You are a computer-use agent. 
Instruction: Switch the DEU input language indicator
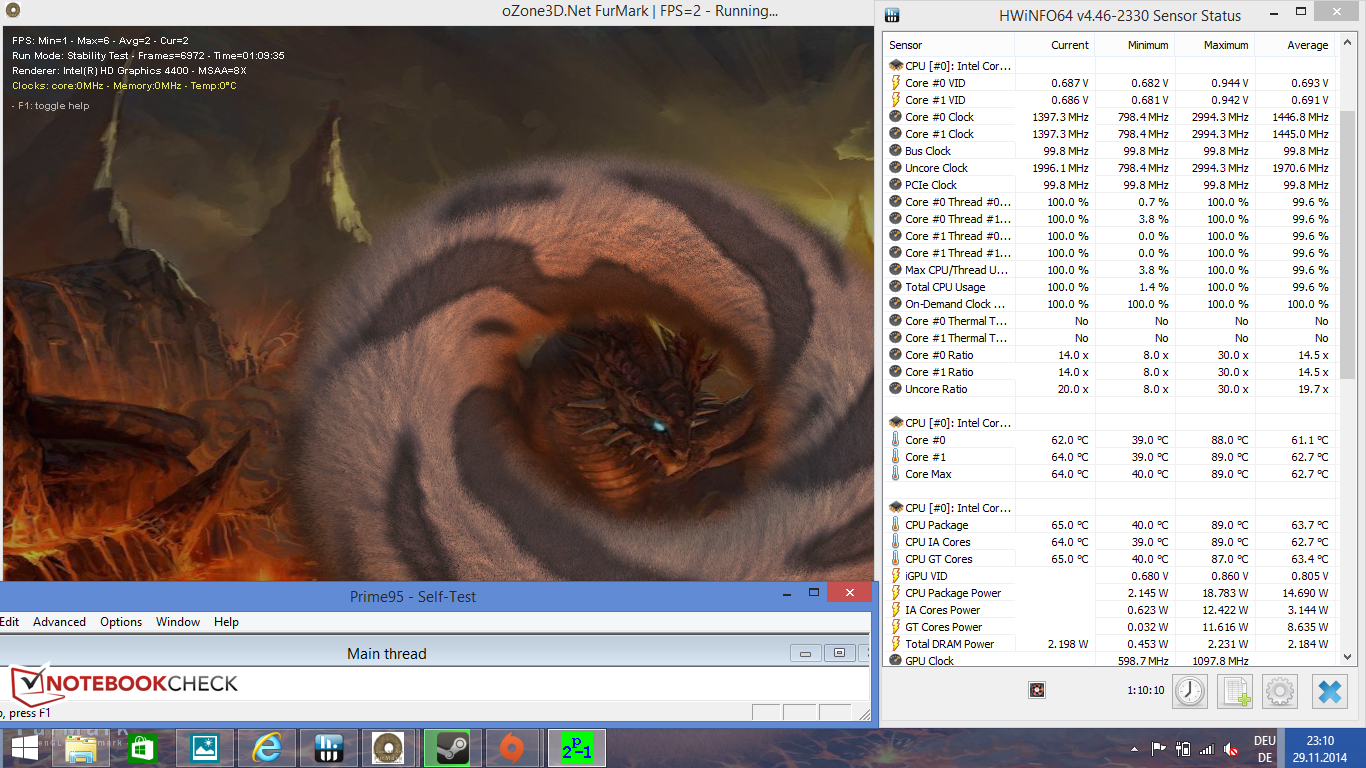point(1264,748)
